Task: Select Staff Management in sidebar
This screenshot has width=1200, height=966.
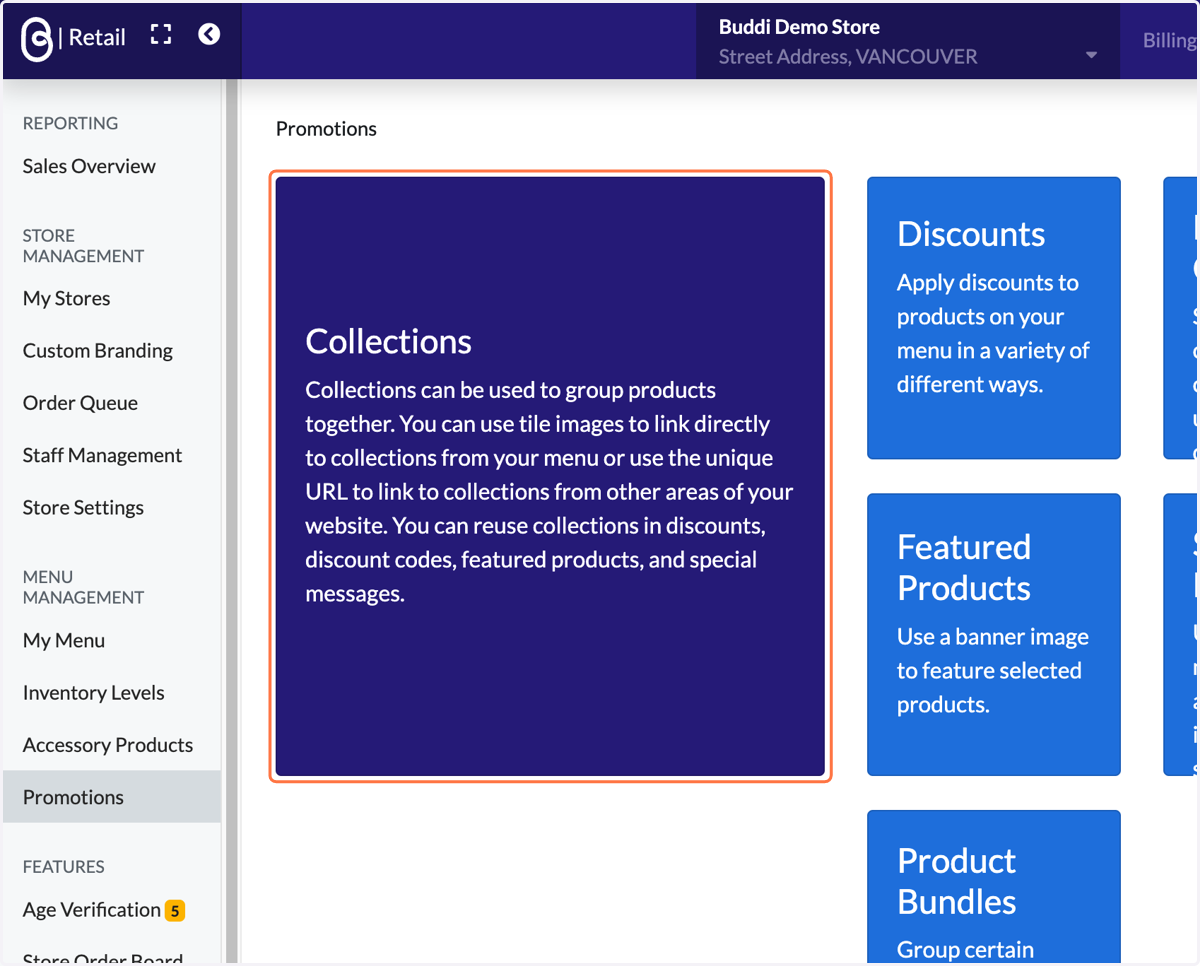Action: 102,455
